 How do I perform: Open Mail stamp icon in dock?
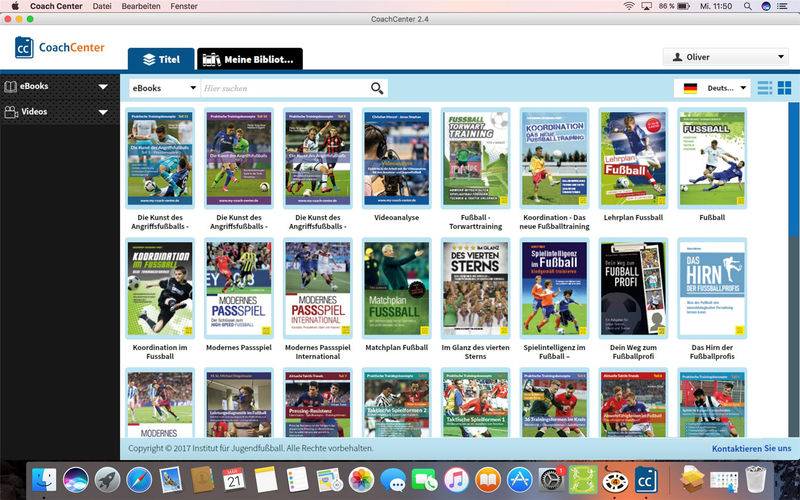click(x=170, y=480)
